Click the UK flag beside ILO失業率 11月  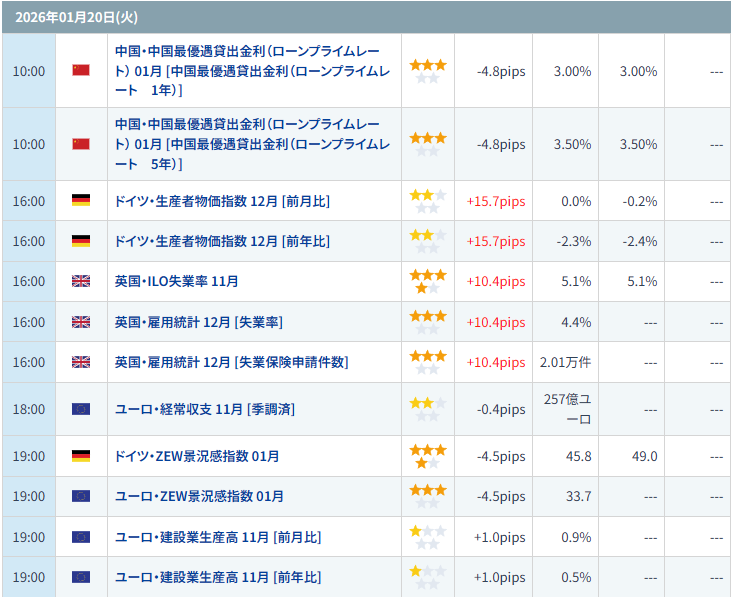point(81,282)
